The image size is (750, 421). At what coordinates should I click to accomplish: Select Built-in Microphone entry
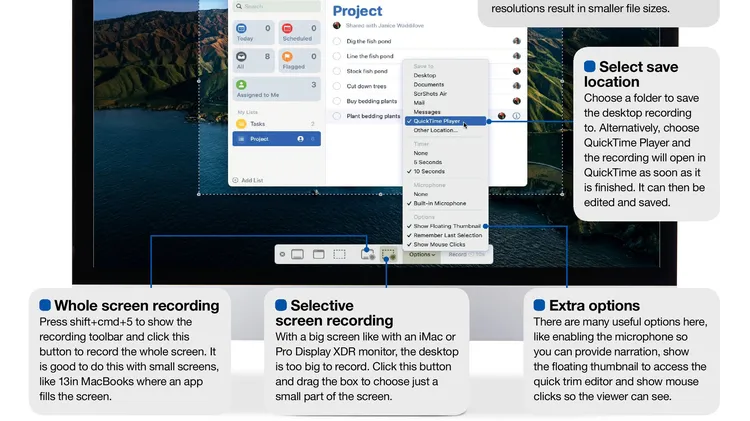pos(445,203)
